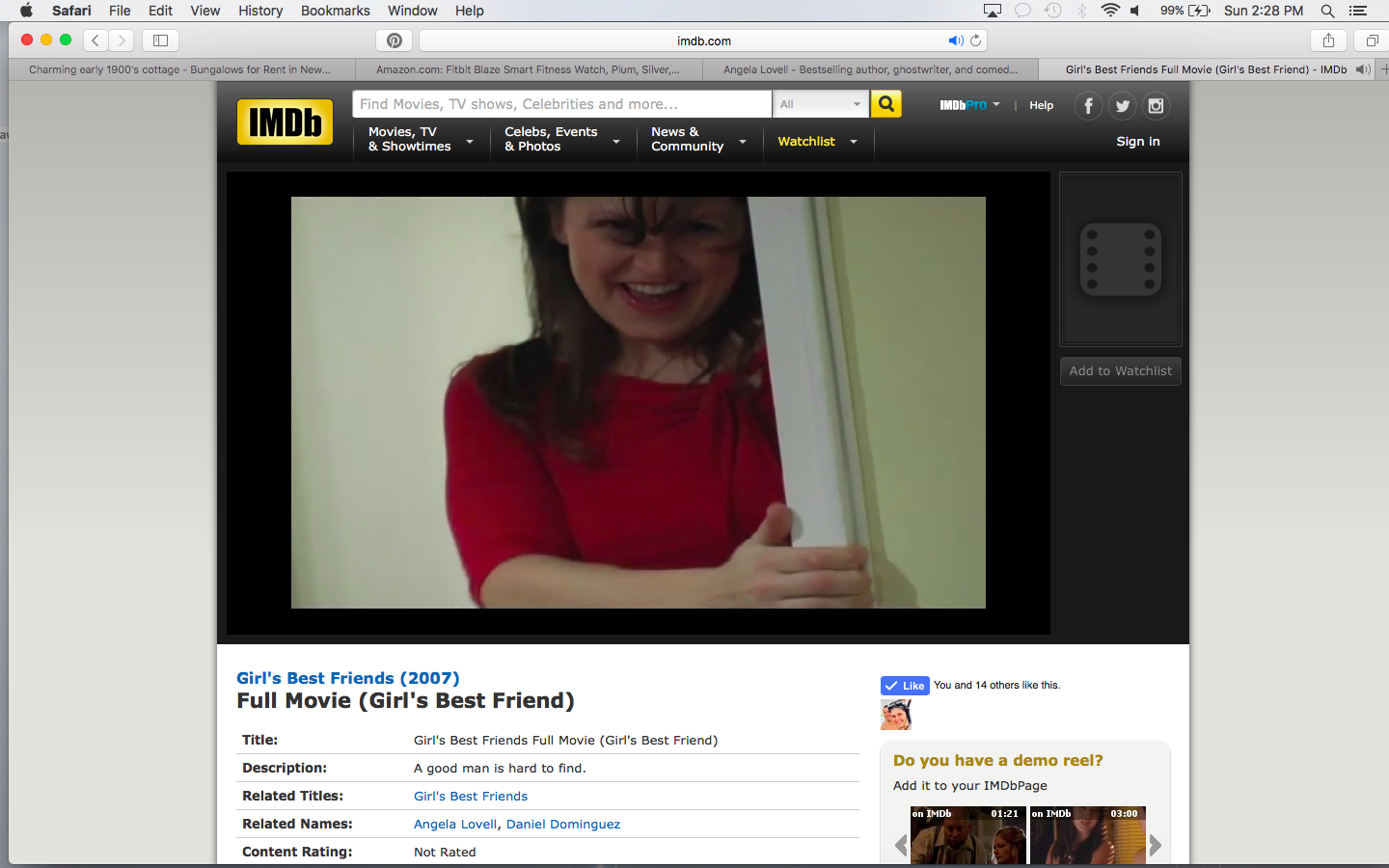Show next demo reel with right arrow
This screenshot has width=1389, height=868.
click(x=1155, y=845)
